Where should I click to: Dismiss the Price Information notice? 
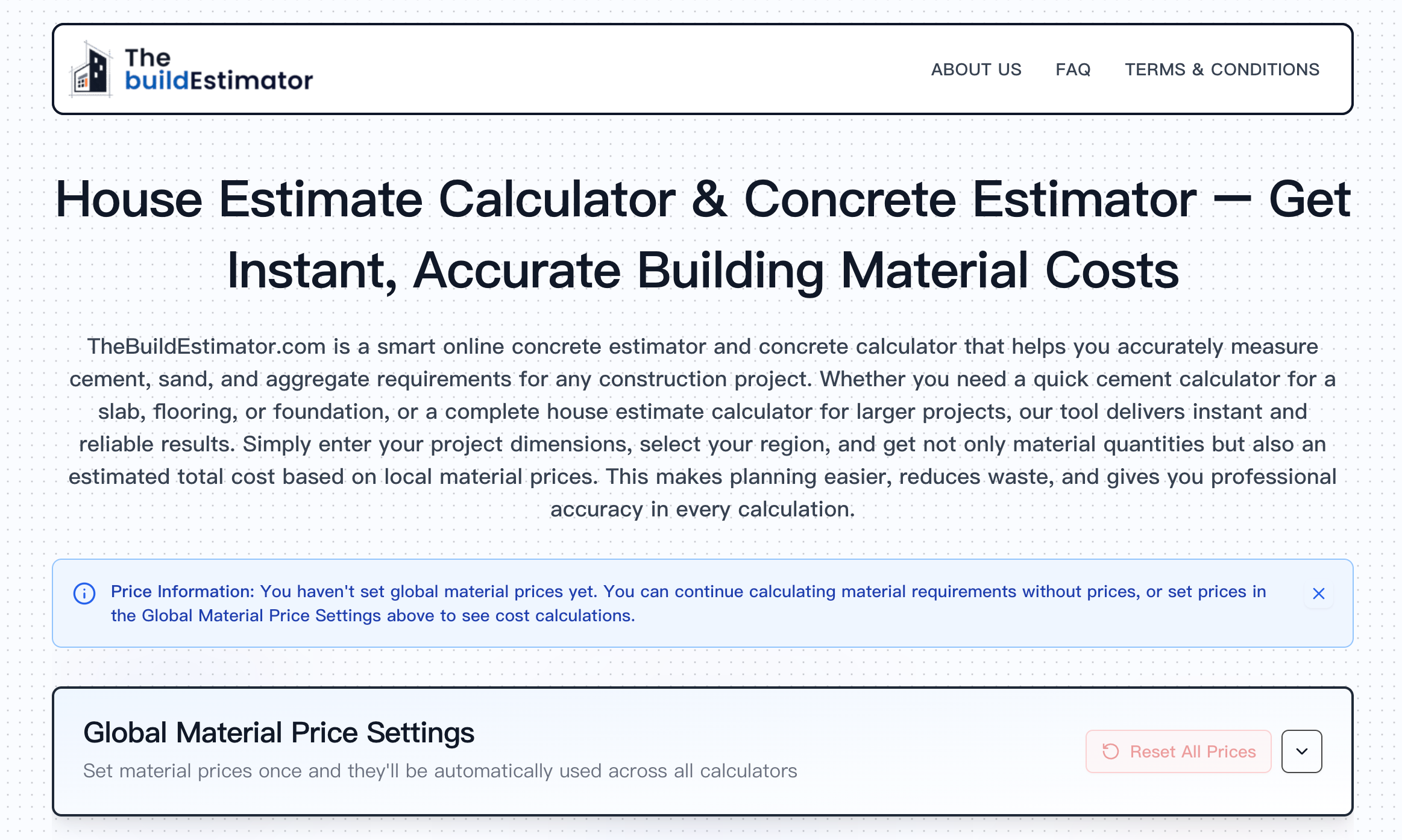click(x=1318, y=594)
